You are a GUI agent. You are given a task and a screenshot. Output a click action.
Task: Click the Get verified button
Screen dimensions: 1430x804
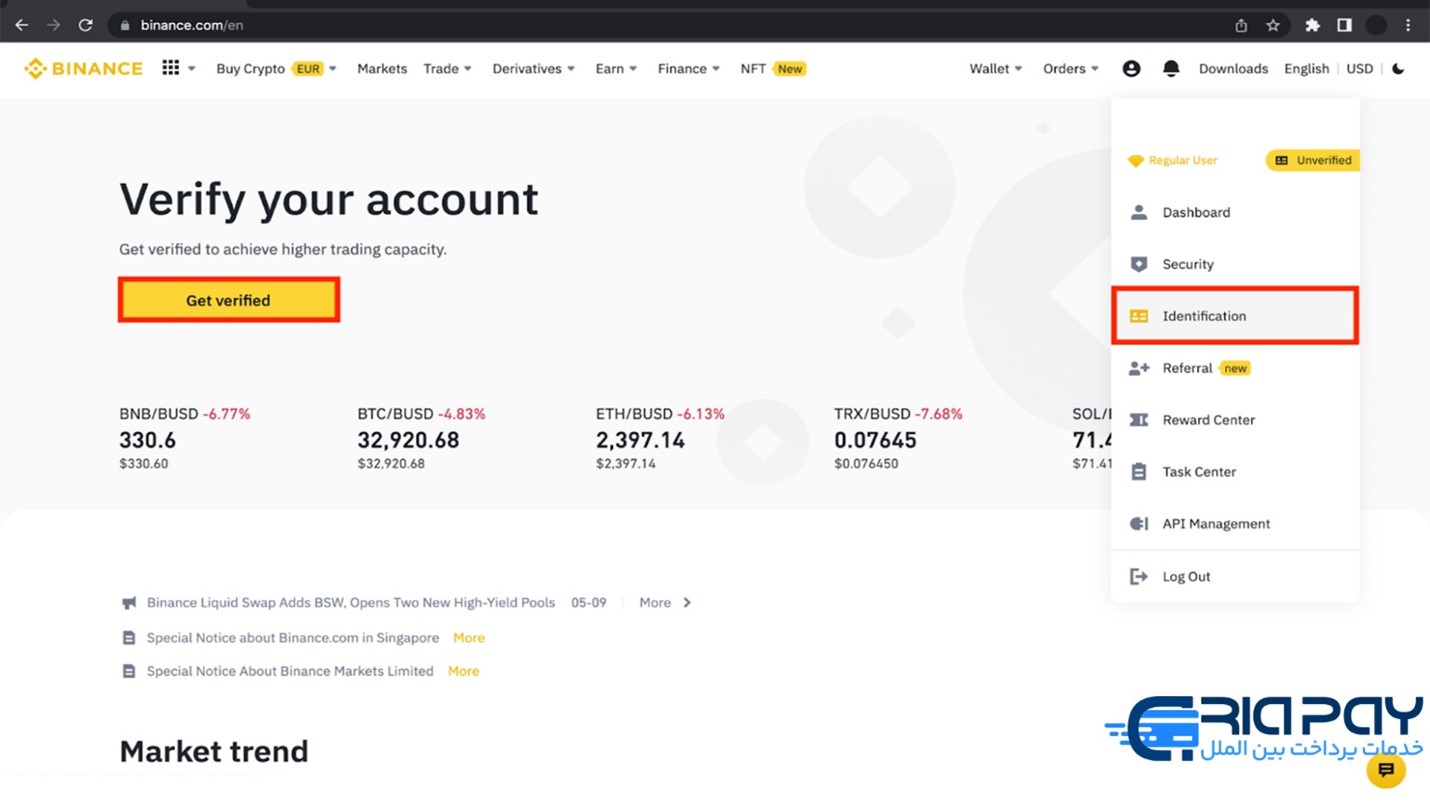[x=228, y=300]
